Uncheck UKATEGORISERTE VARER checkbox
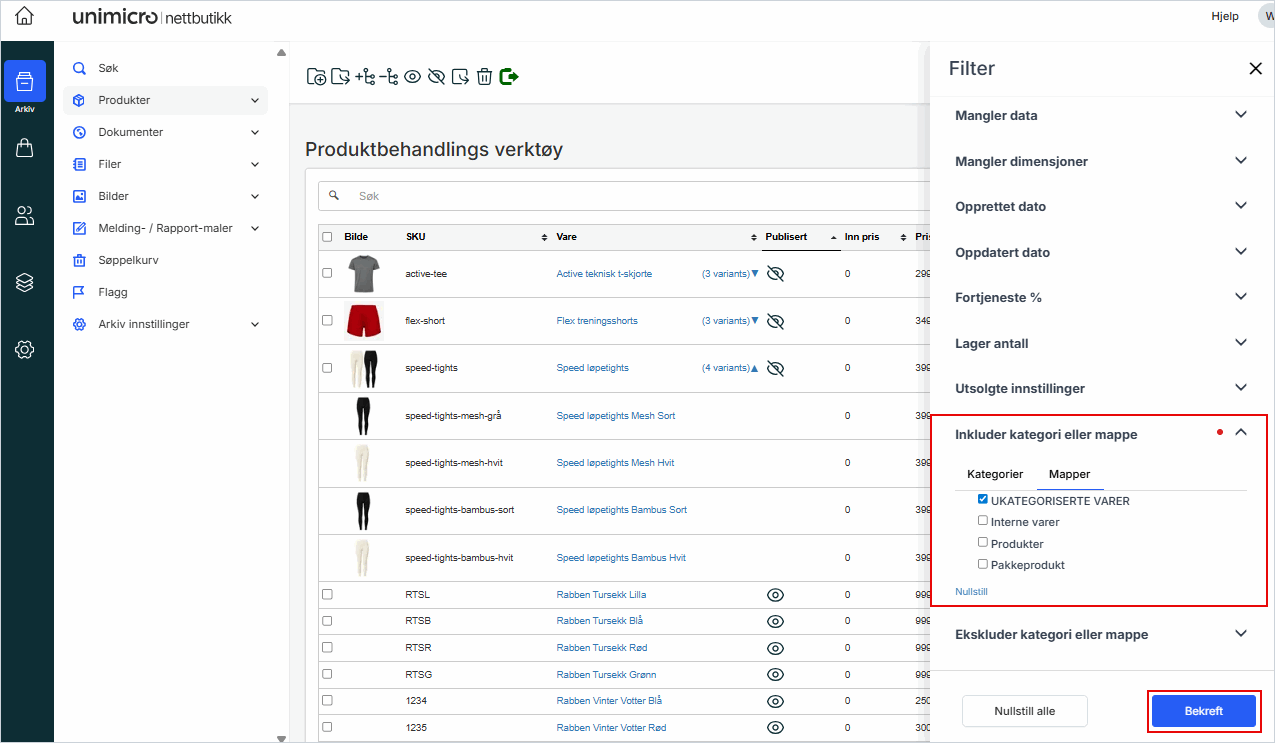The image size is (1275, 743). [983, 500]
